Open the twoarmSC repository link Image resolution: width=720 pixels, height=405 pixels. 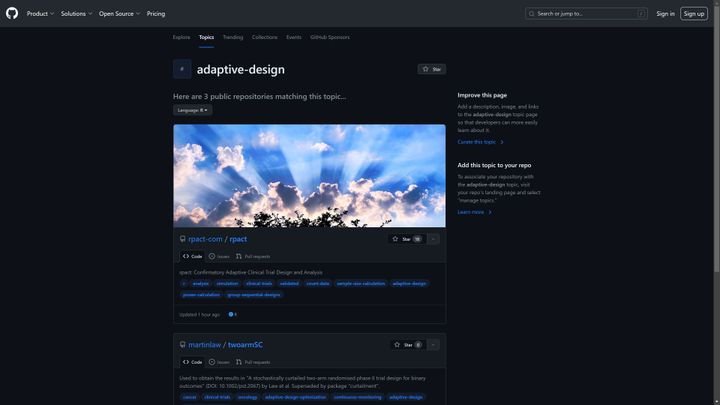pyautogui.click(x=245, y=344)
